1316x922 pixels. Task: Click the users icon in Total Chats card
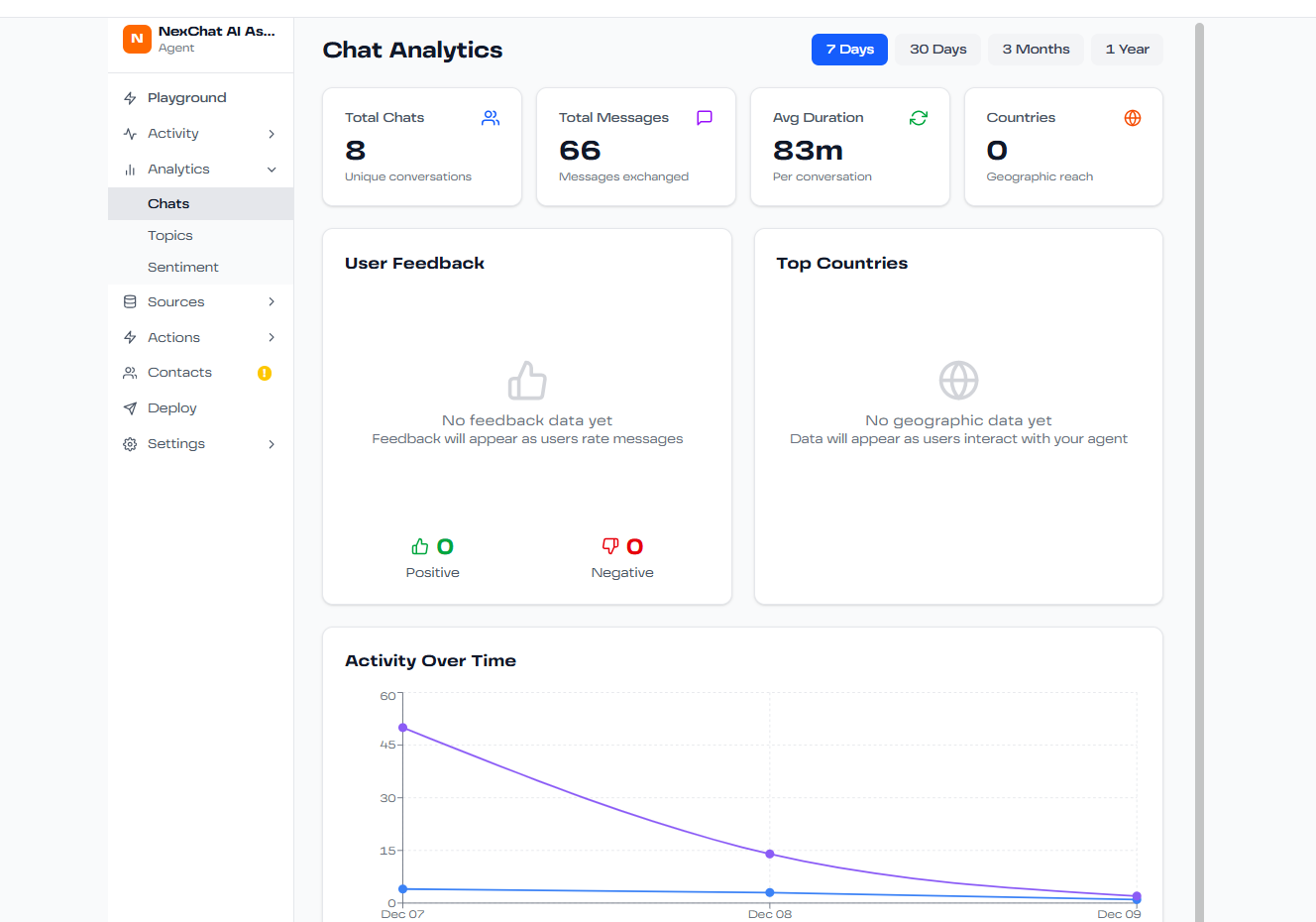coord(491,118)
